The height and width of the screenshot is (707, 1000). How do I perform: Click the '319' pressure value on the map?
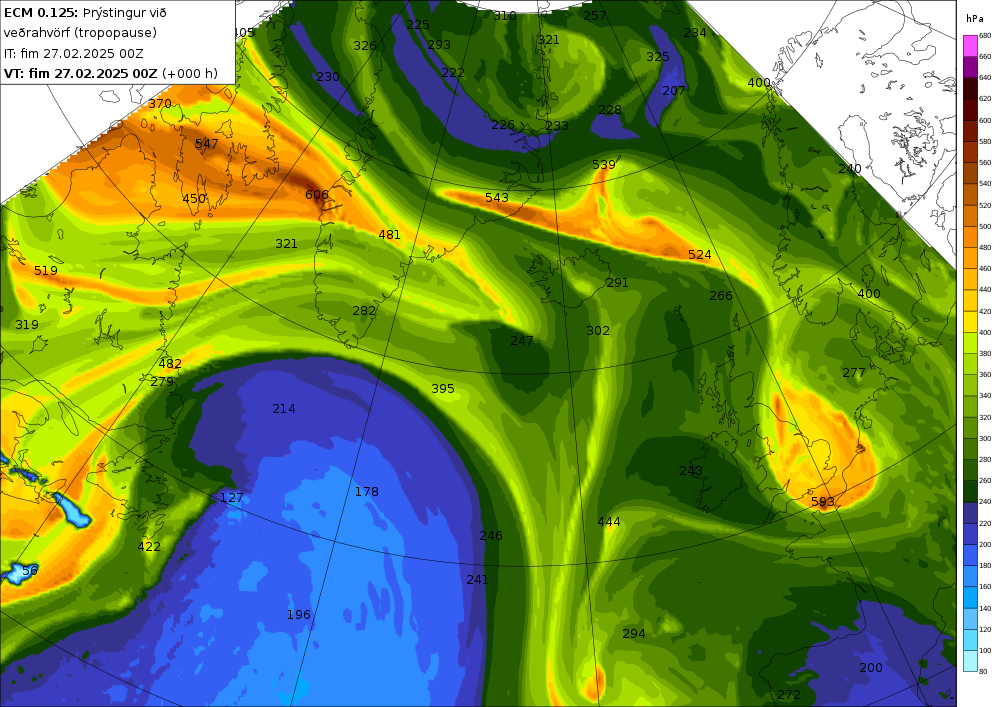(x=27, y=325)
